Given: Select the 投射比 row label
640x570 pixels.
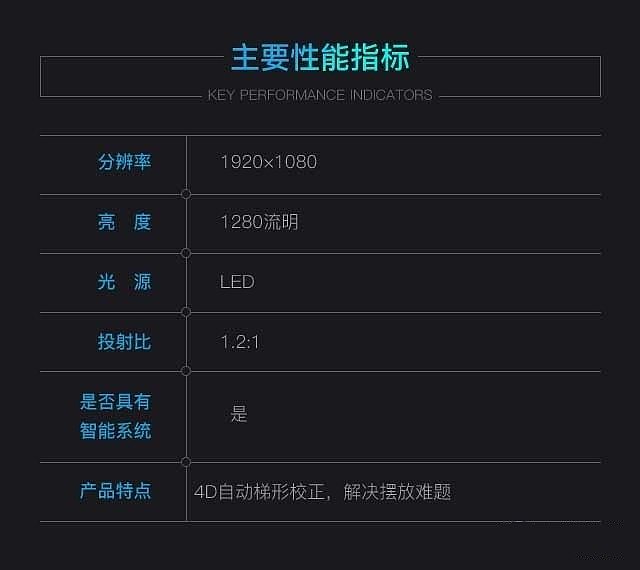Looking at the screenshot, I should coord(124,342).
